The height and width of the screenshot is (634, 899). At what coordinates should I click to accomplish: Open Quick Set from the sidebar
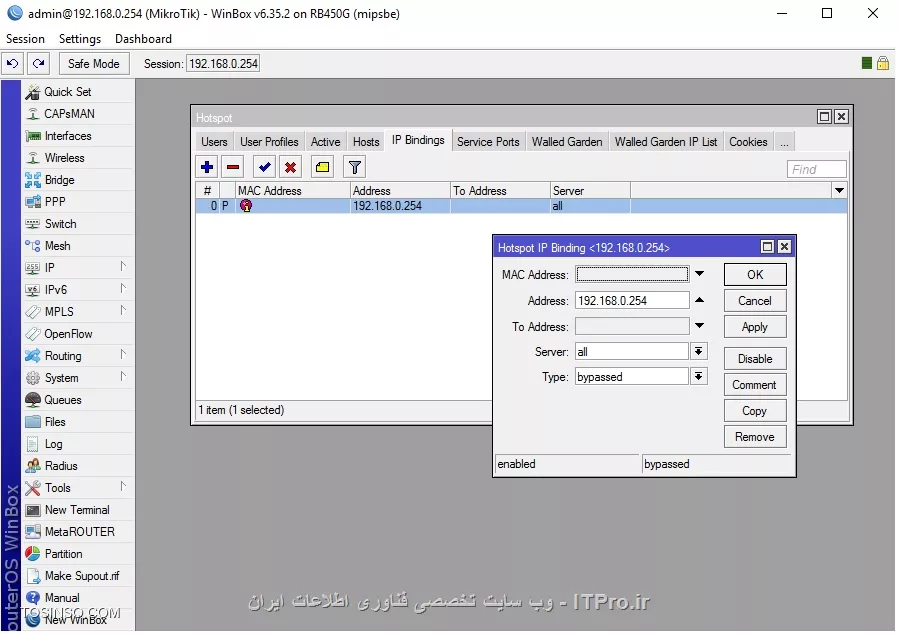(x=77, y=92)
